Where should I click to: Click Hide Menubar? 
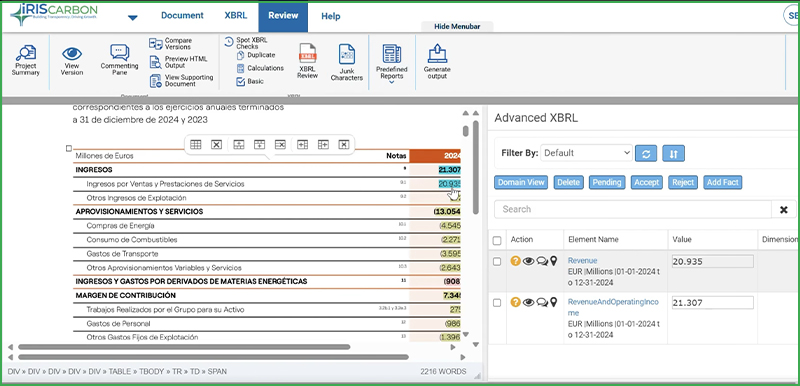457,27
